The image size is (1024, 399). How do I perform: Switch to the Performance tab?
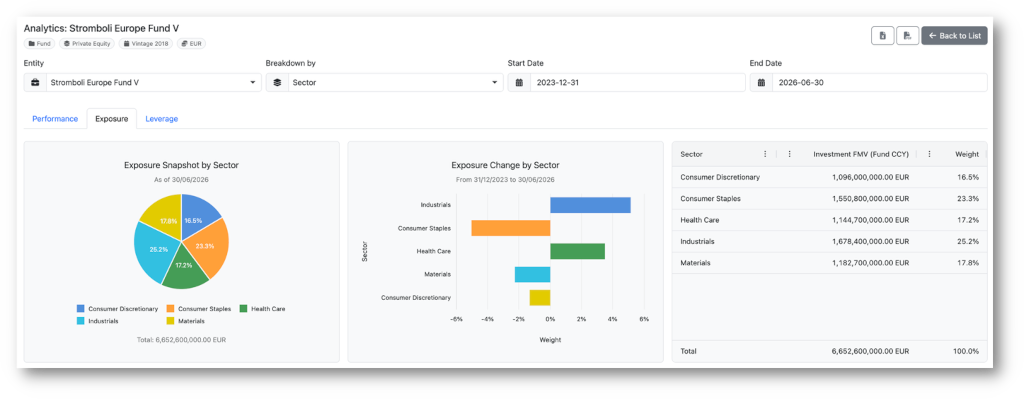[55, 119]
